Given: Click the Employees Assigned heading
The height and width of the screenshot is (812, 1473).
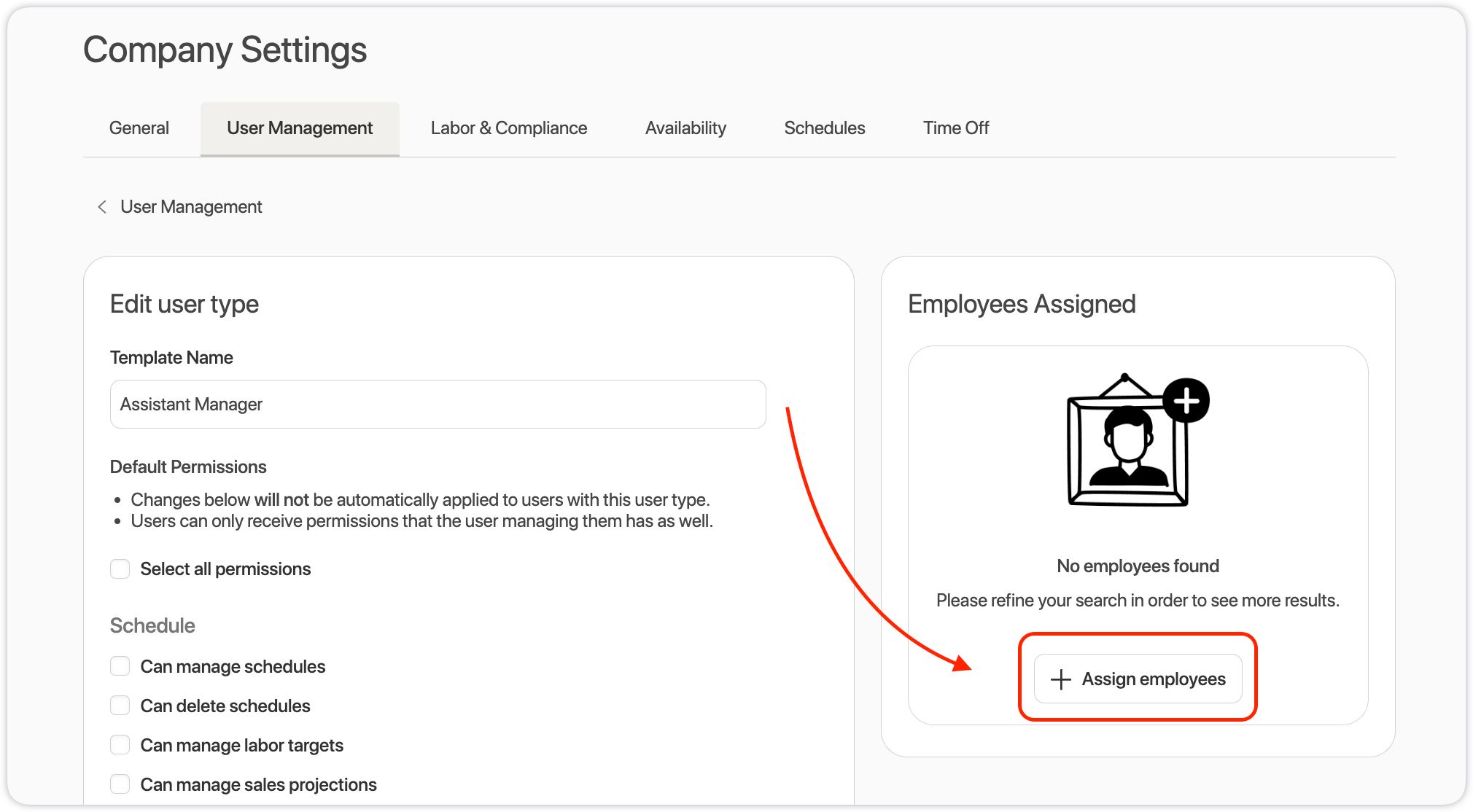Looking at the screenshot, I should [1021, 304].
